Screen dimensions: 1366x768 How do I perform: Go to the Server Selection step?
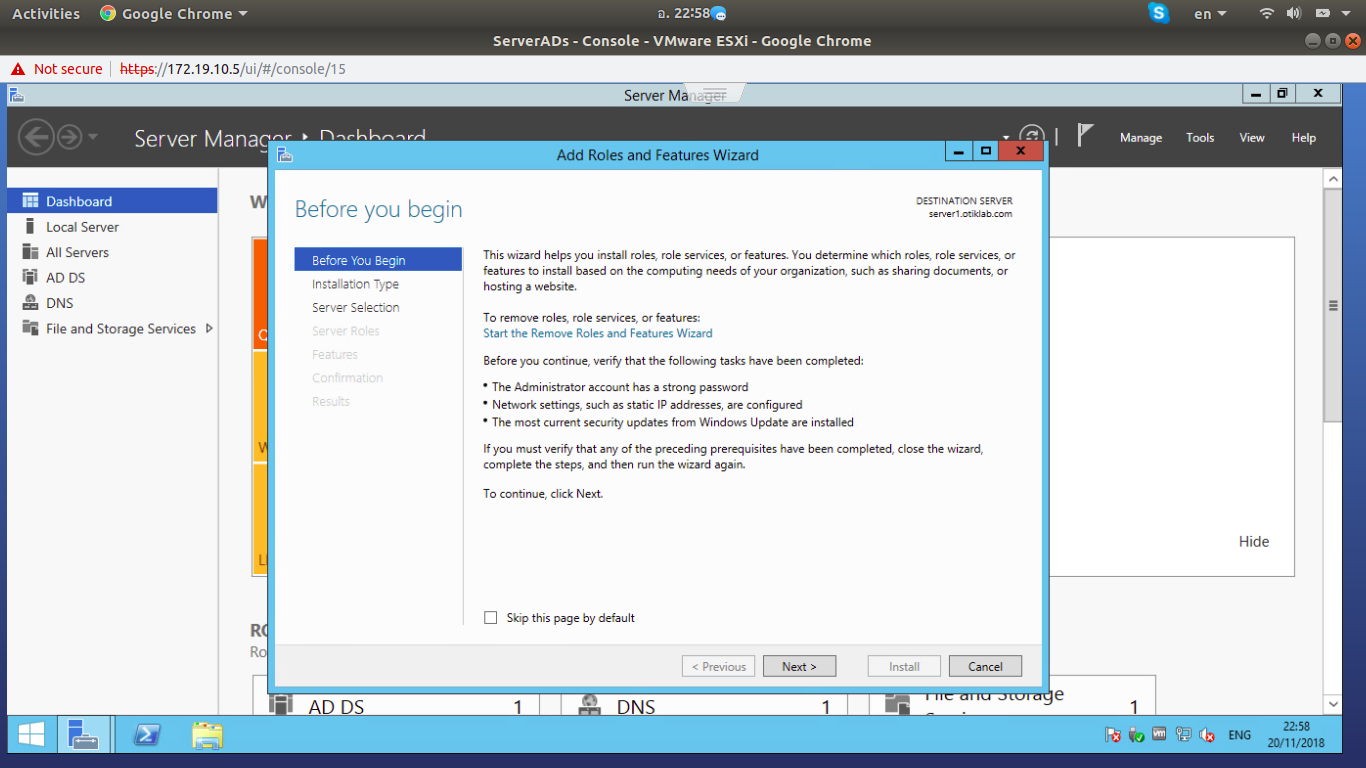point(355,307)
